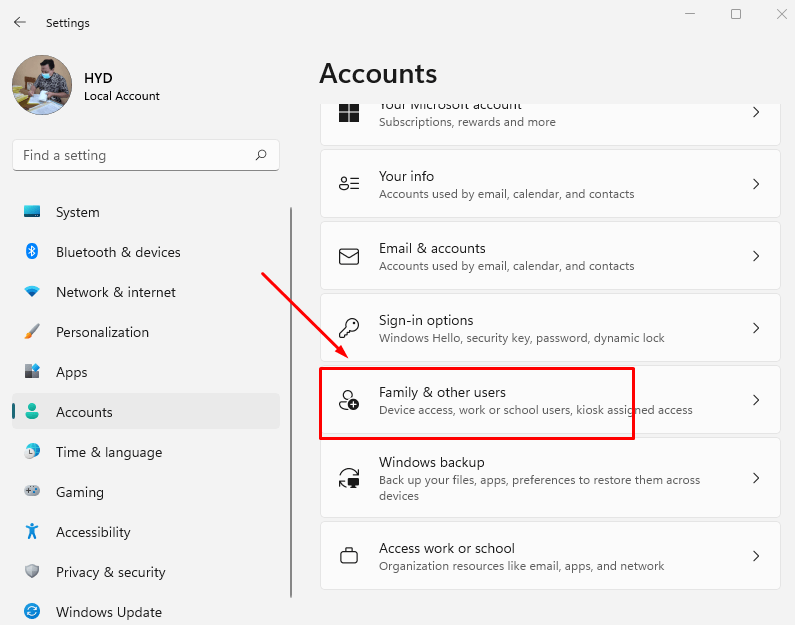Expand Family & other users chevron
This screenshot has width=795, height=625.
pyautogui.click(x=756, y=400)
